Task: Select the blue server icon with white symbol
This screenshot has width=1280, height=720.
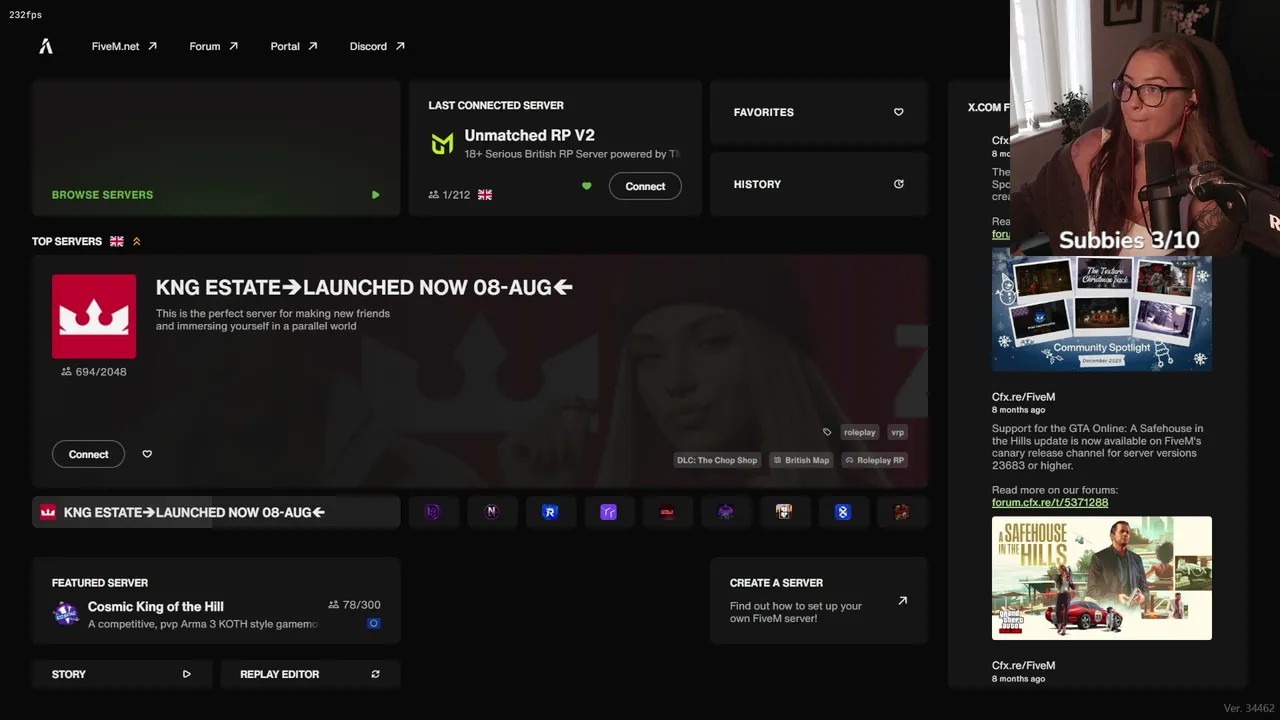Action: pyautogui.click(x=843, y=512)
